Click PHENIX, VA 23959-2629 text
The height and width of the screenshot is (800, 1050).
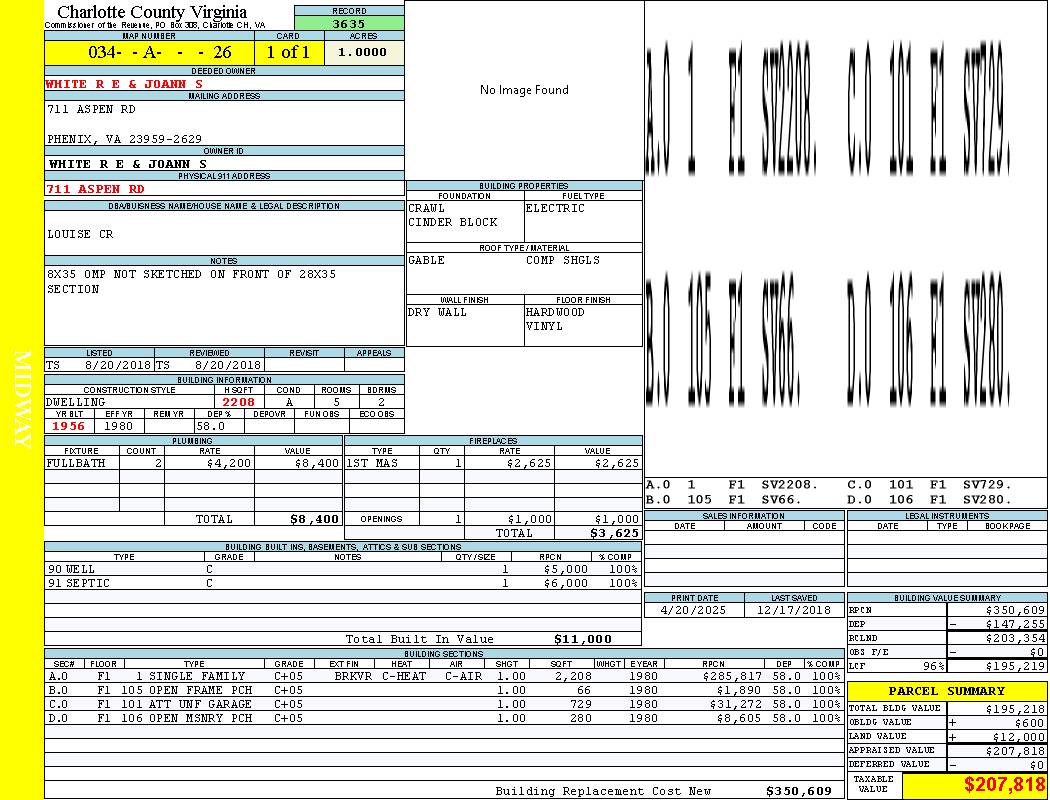tap(125, 139)
